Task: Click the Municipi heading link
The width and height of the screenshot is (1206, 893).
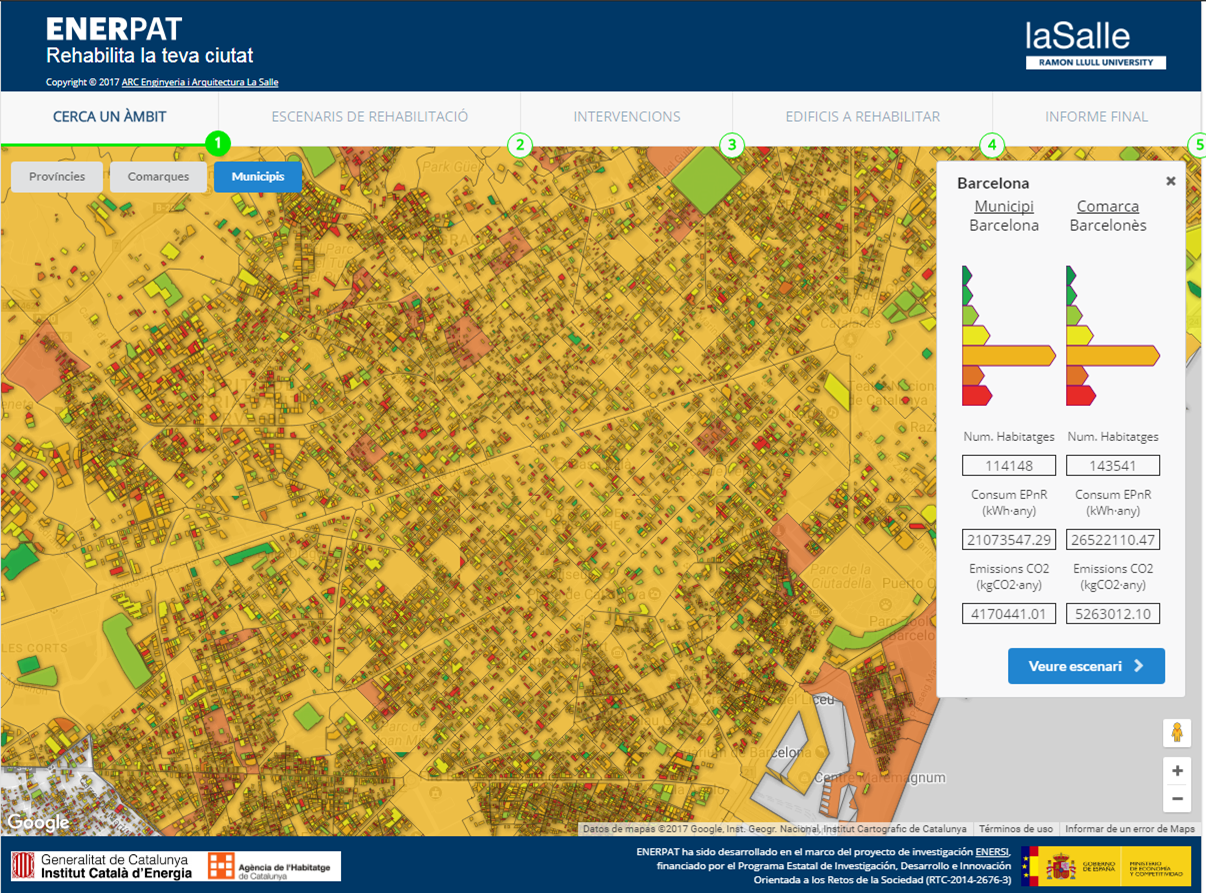Action: pos(1004,206)
